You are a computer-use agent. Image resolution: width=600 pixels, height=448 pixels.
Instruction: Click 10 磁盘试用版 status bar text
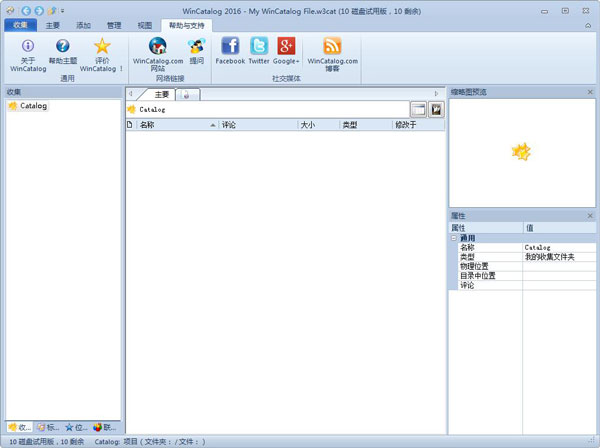click(47, 441)
